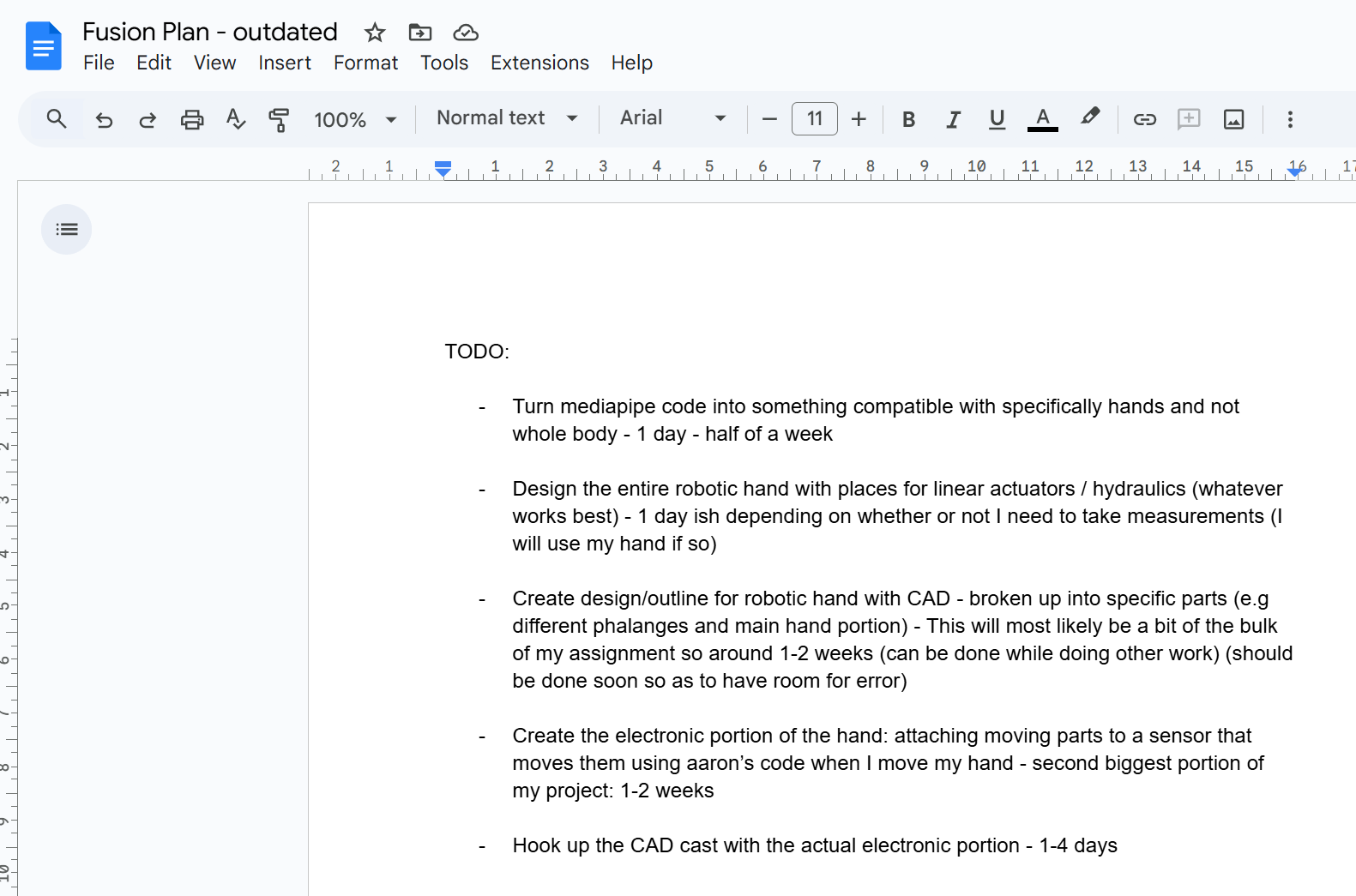Screen dimensions: 1356x896
Task: Click 'Hook up the CAD cast' text
Action: coord(815,845)
